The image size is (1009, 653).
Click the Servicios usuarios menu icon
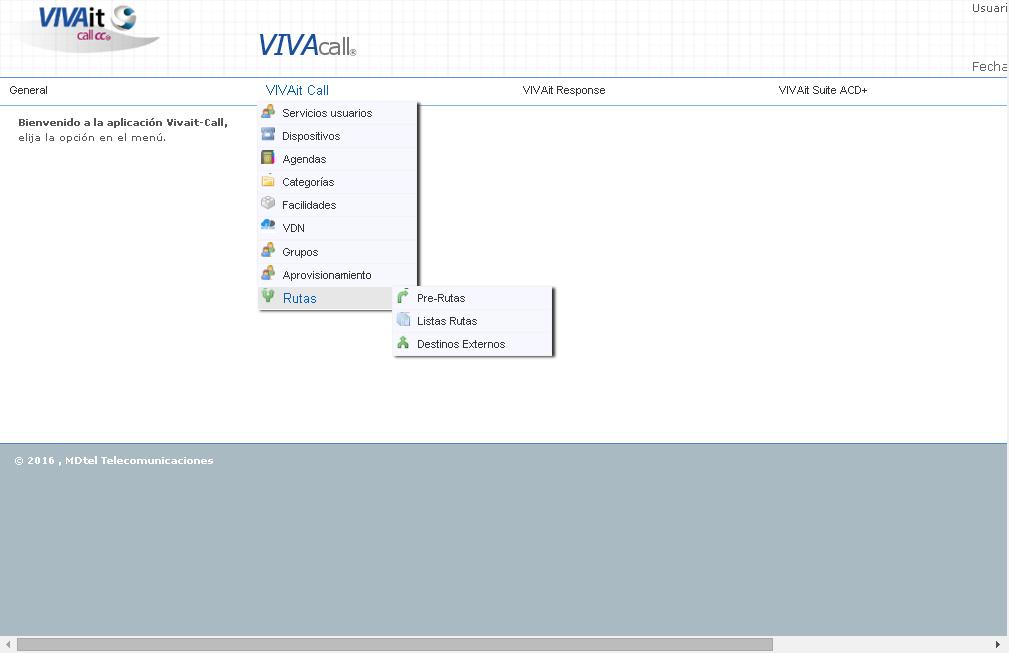point(268,112)
